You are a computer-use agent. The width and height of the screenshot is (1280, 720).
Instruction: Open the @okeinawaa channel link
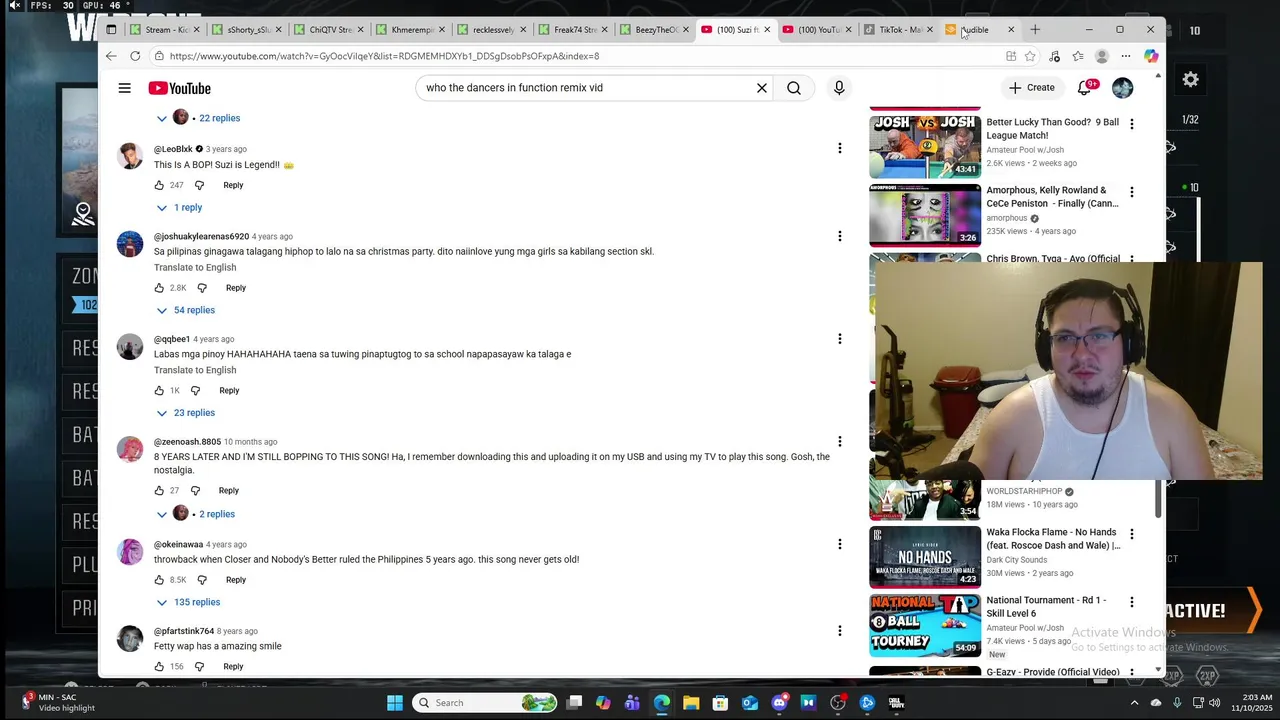(x=178, y=545)
